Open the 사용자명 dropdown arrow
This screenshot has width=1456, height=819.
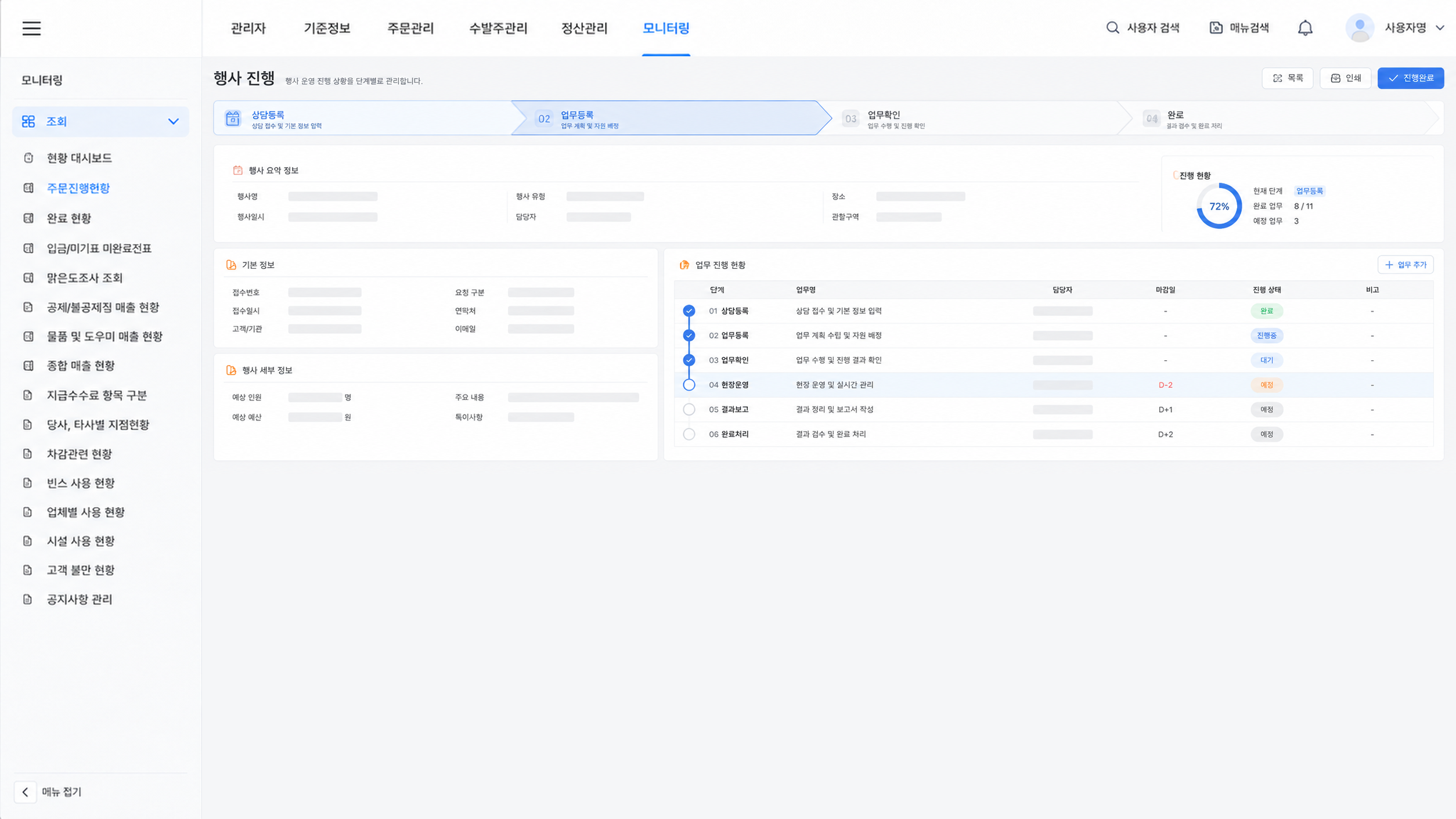[1440, 28]
